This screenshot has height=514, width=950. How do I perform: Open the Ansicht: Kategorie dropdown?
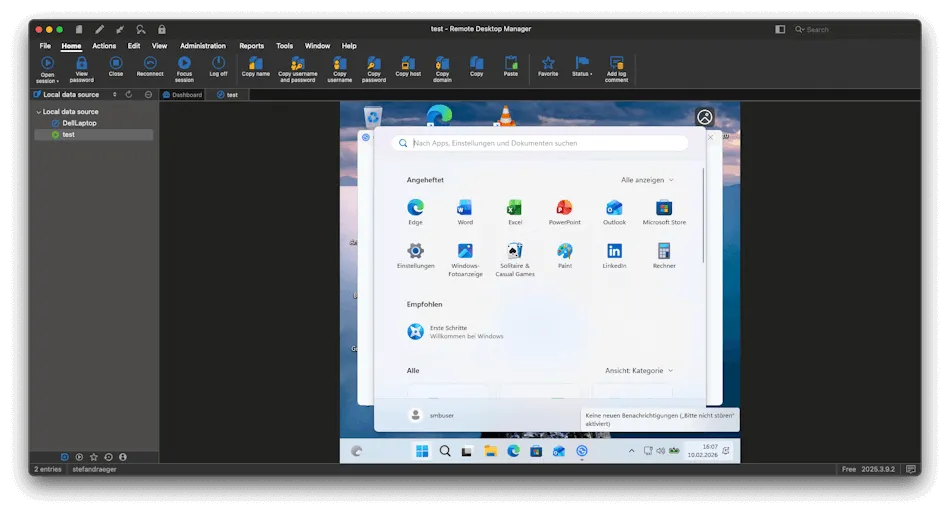pos(639,370)
